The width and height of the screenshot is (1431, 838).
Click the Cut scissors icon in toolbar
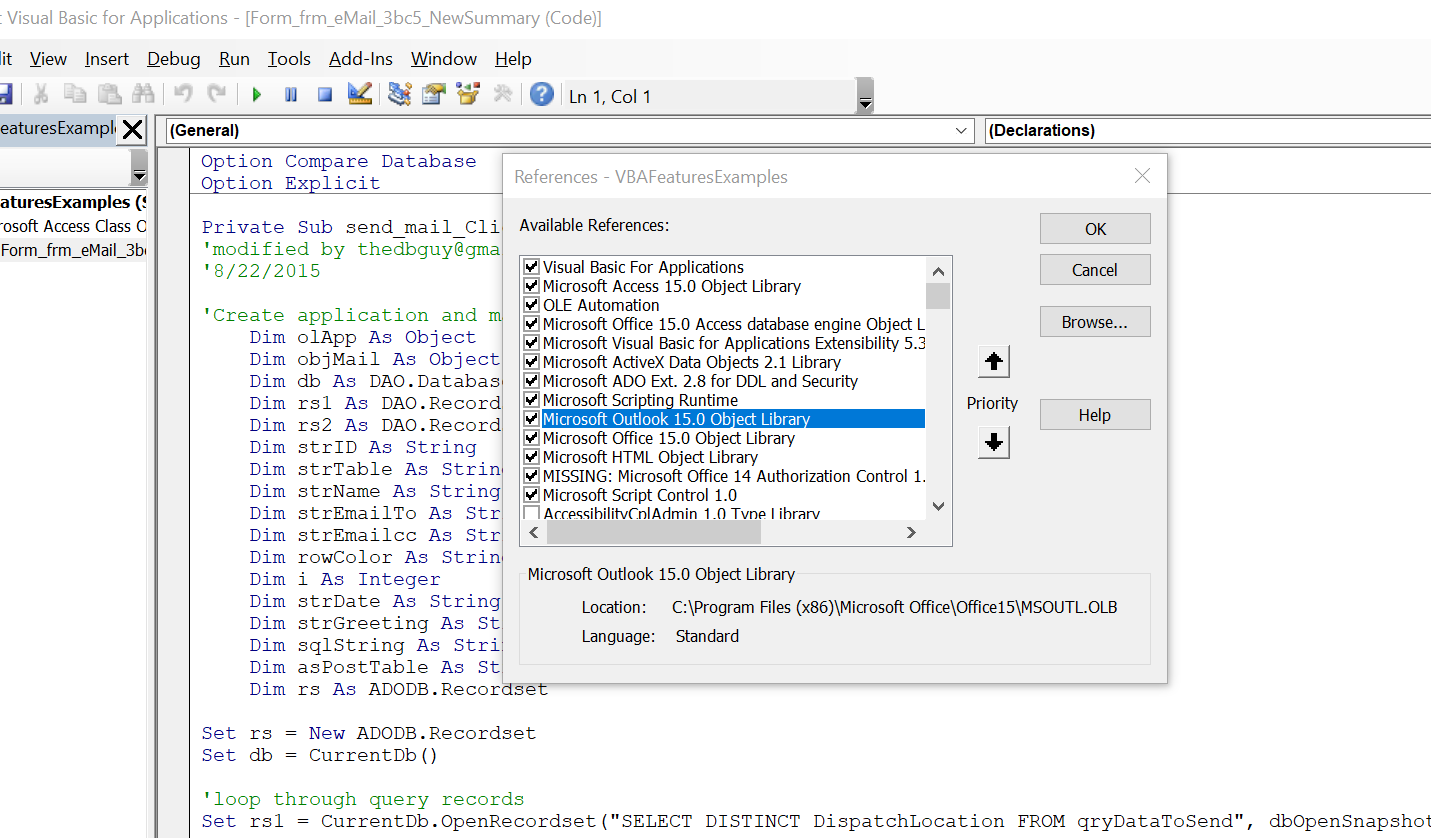[x=41, y=95]
